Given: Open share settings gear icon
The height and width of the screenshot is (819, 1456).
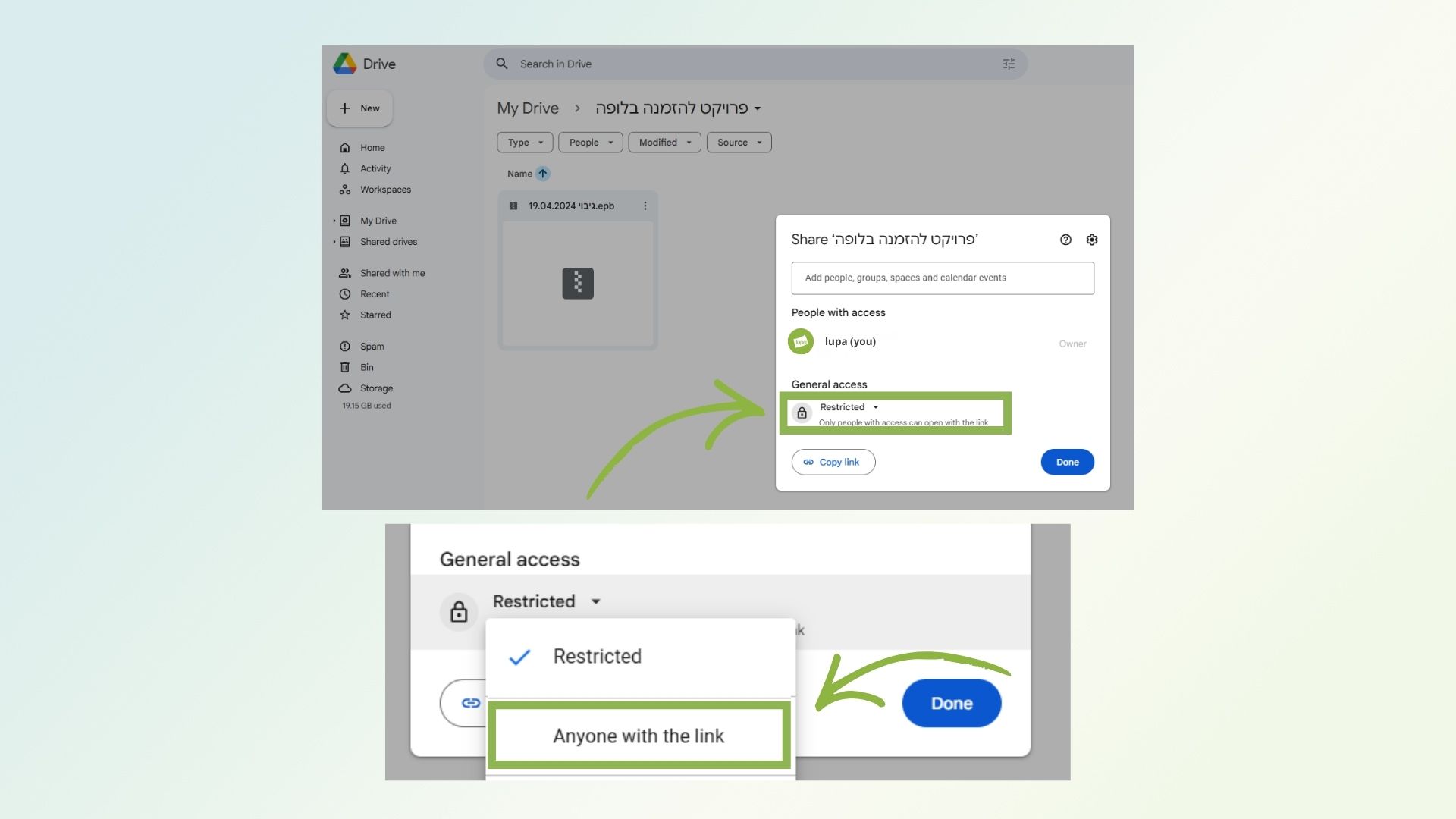Looking at the screenshot, I should [1091, 240].
